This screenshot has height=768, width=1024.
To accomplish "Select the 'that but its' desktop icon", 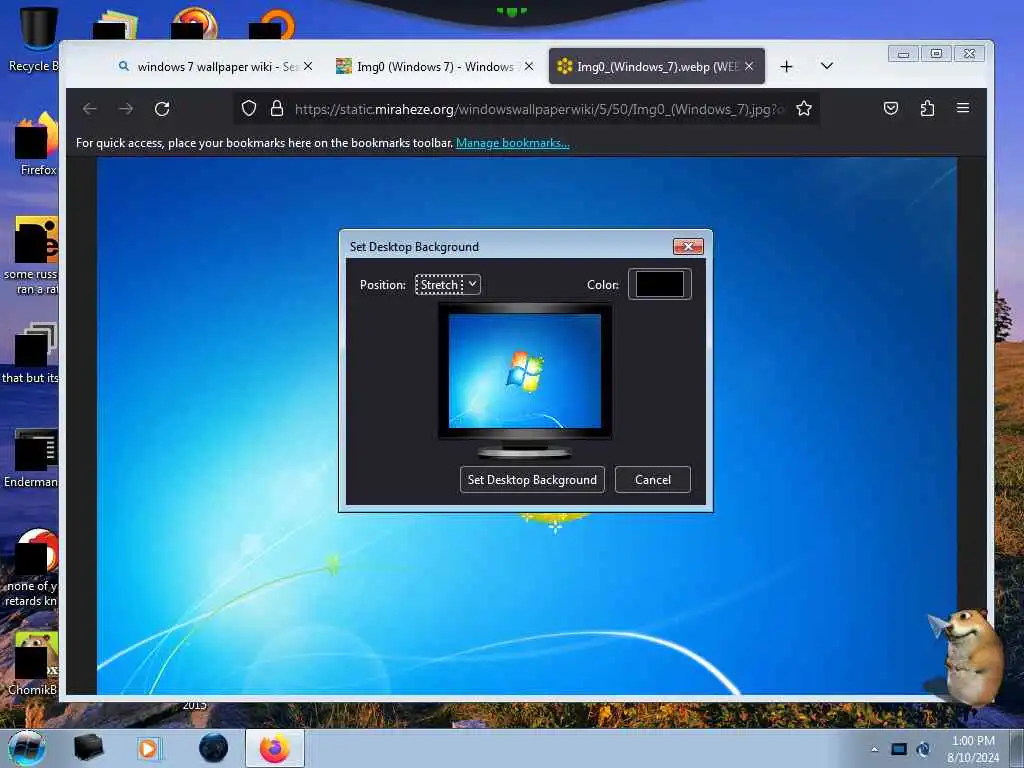I will click(x=31, y=353).
